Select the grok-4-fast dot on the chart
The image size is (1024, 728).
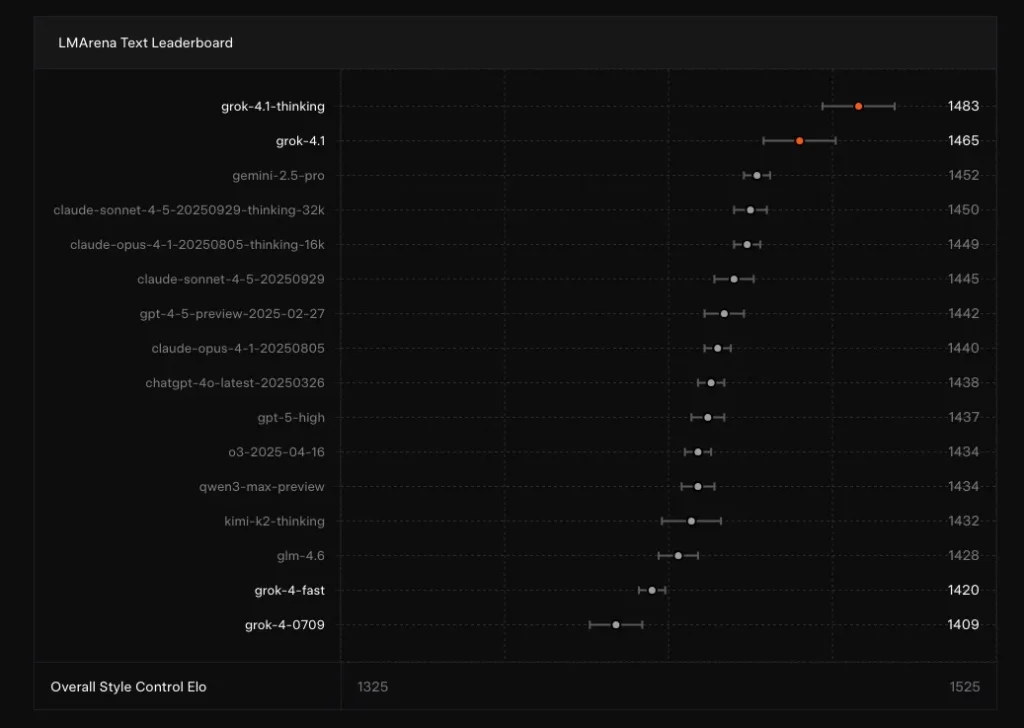(x=652, y=590)
